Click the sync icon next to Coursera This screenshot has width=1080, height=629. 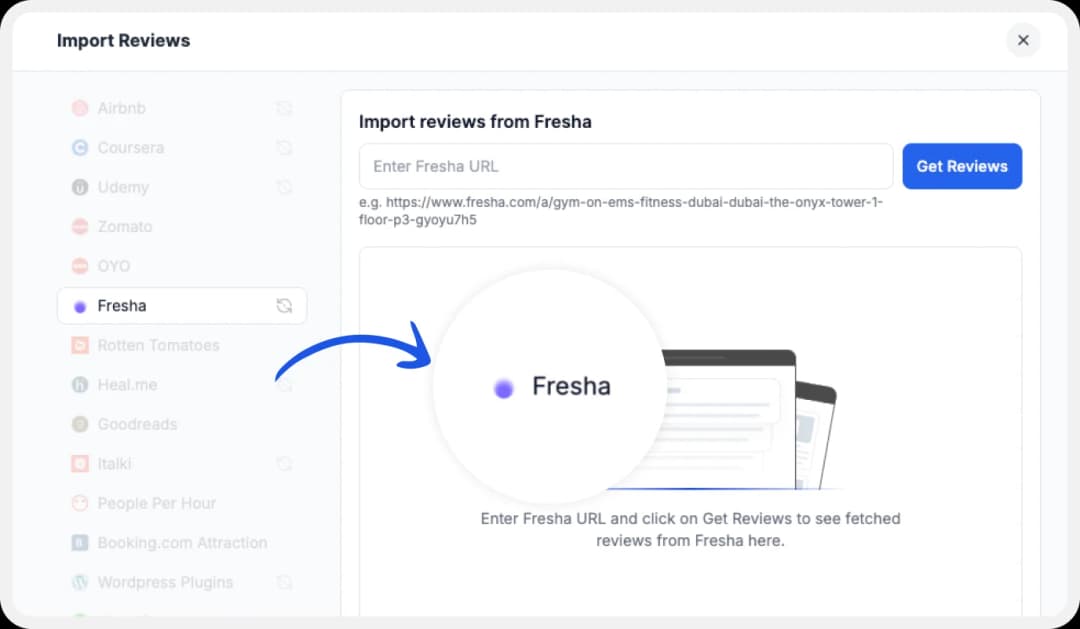(x=284, y=147)
